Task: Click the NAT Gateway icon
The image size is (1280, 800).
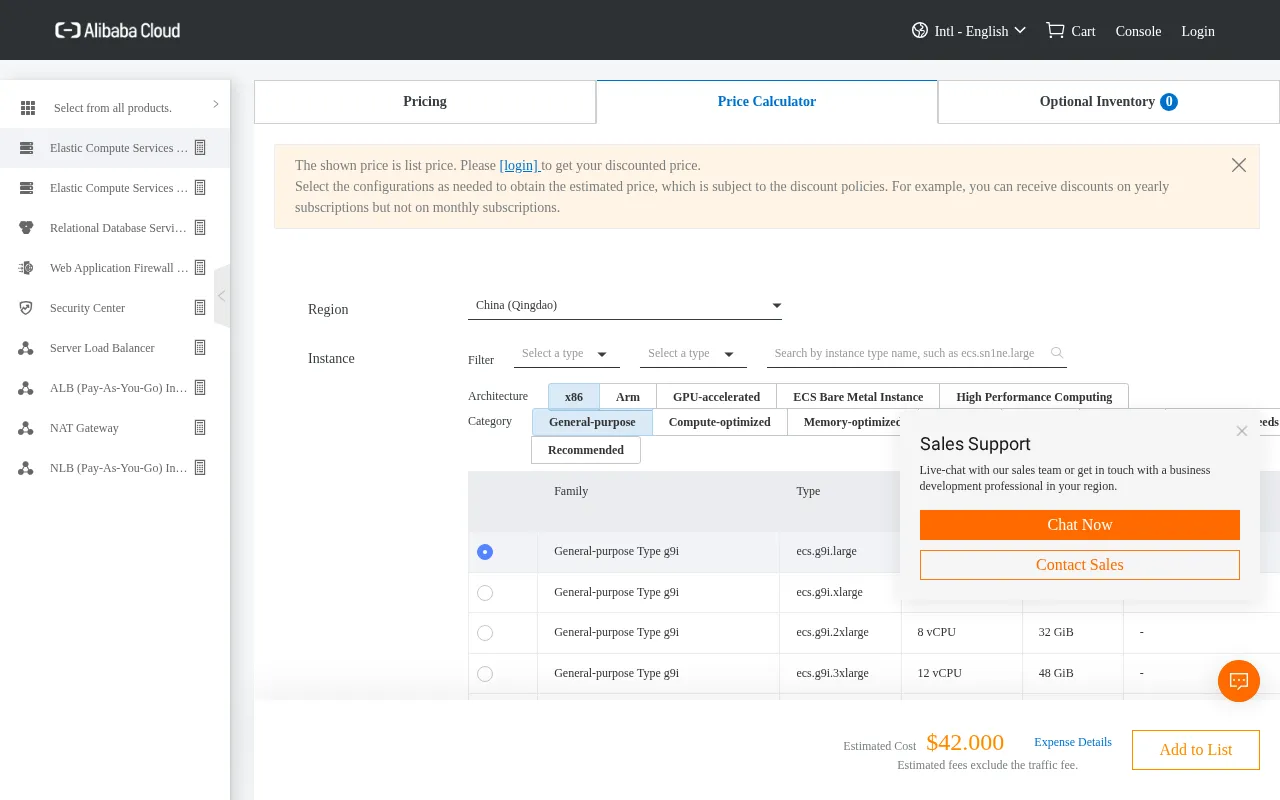Action: pyautogui.click(x=27, y=428)
